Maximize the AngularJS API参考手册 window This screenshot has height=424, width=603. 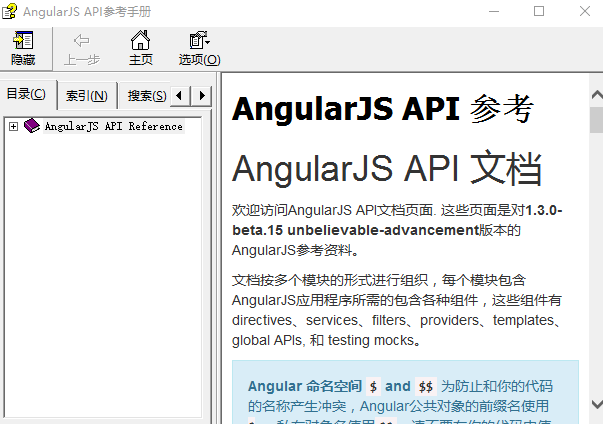click(539, 12)
